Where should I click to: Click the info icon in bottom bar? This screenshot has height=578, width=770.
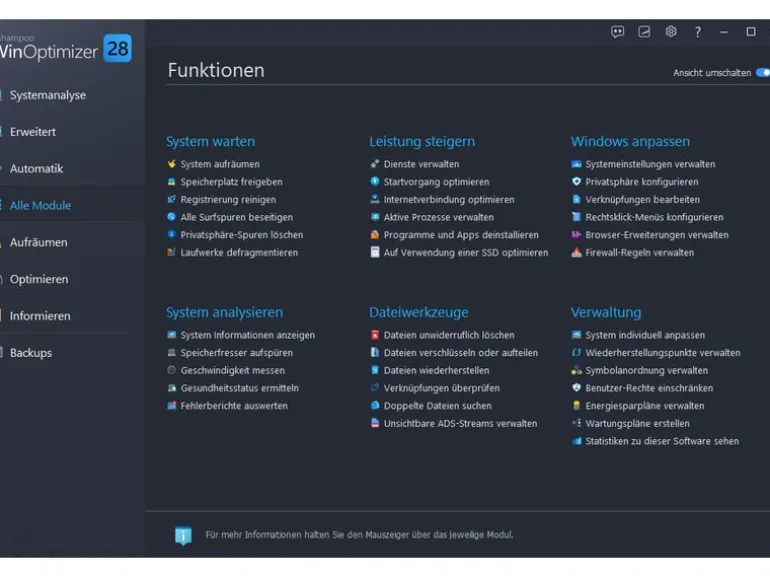[x=183, y=535]
